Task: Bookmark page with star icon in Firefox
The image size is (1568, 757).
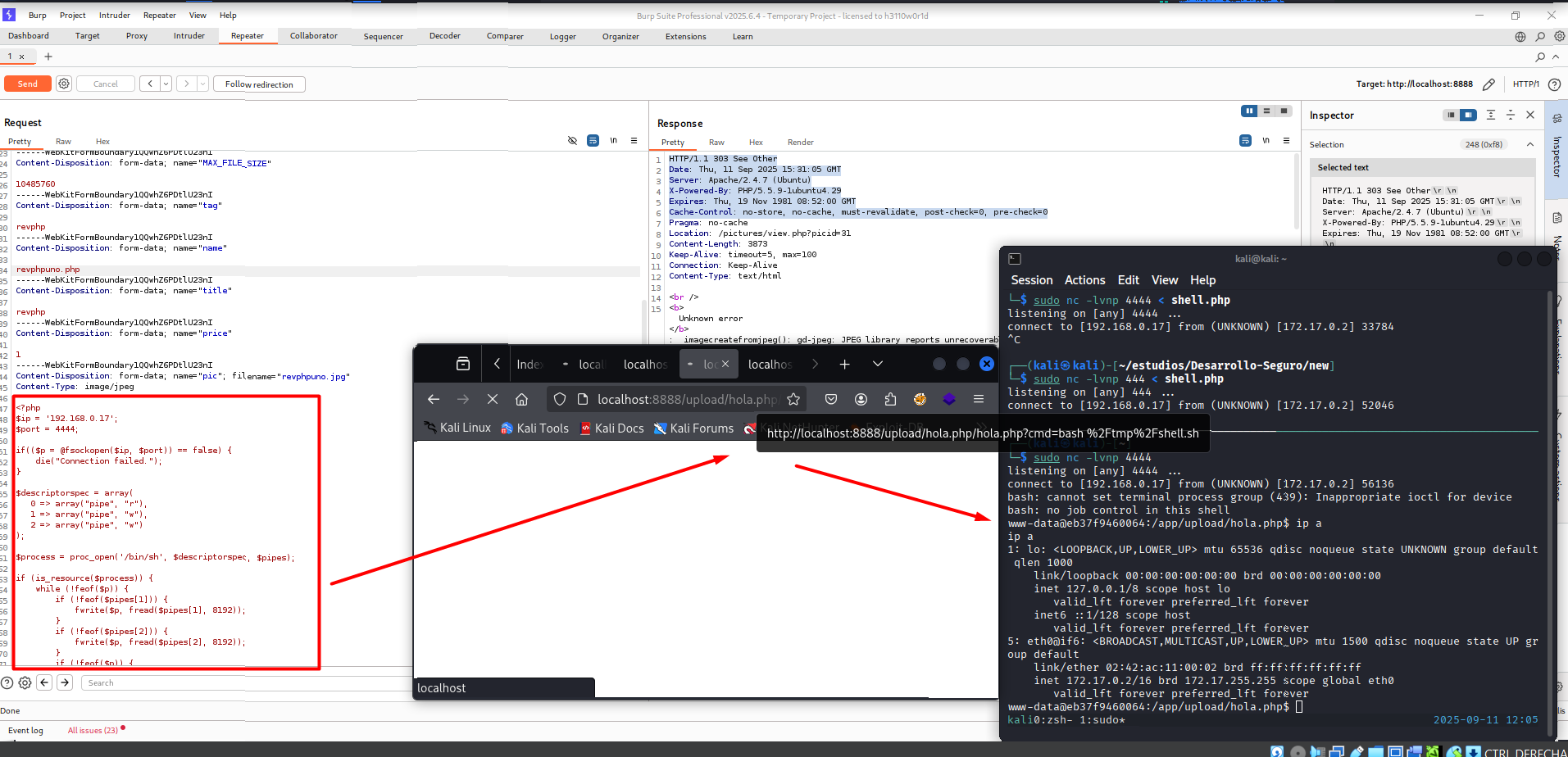Action: click(793, 399)
